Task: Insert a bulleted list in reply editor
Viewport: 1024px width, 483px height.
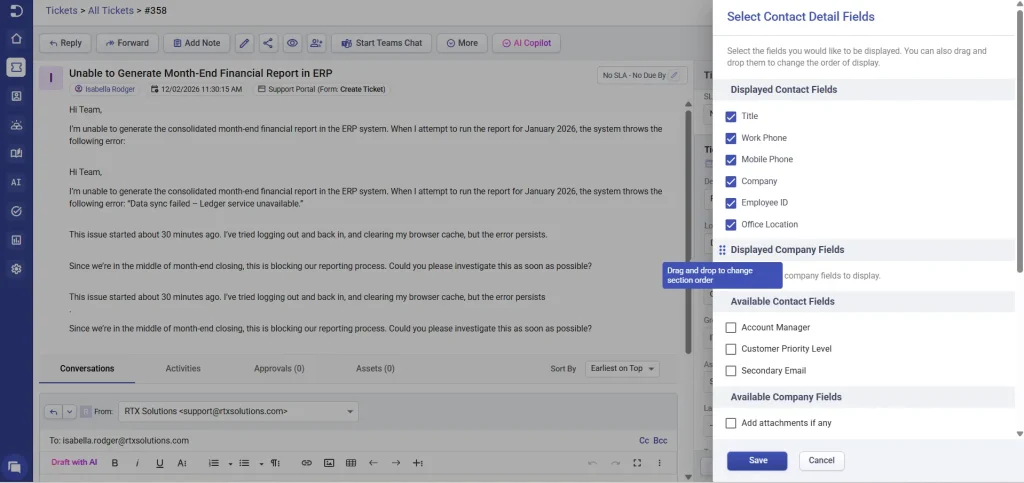Action: click(244, 463)
